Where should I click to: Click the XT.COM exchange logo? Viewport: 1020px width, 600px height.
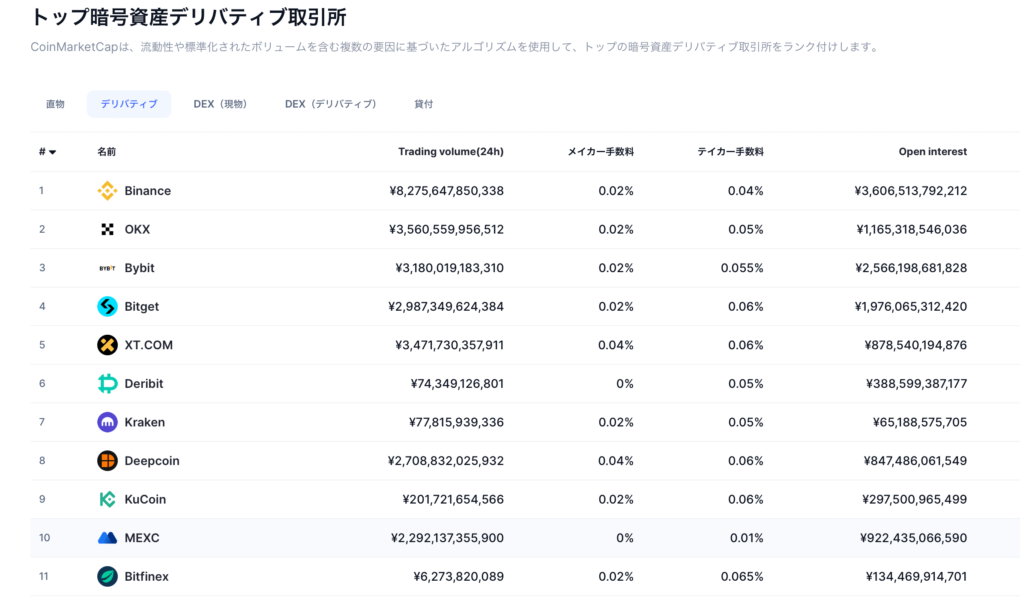(x=108, y=344)
